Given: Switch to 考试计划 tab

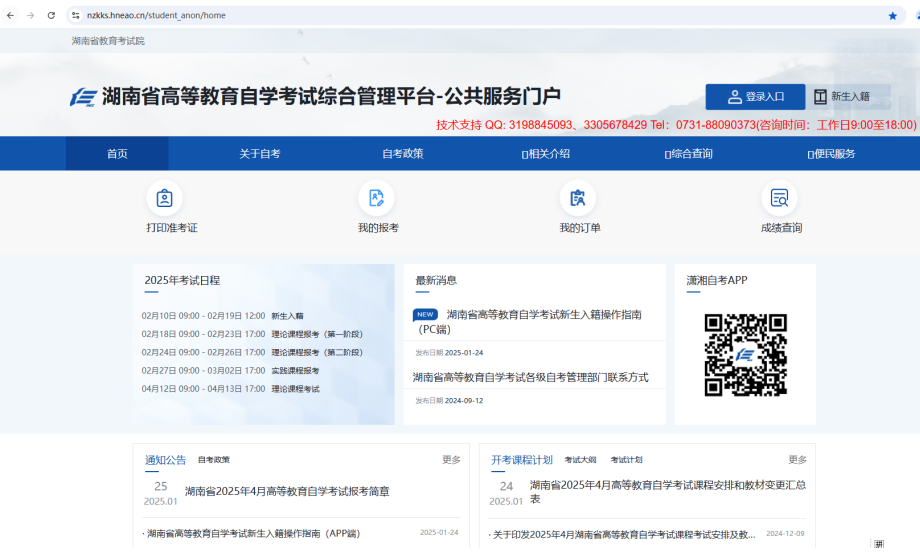Looking at the screenshot, I should coord(626,460).
